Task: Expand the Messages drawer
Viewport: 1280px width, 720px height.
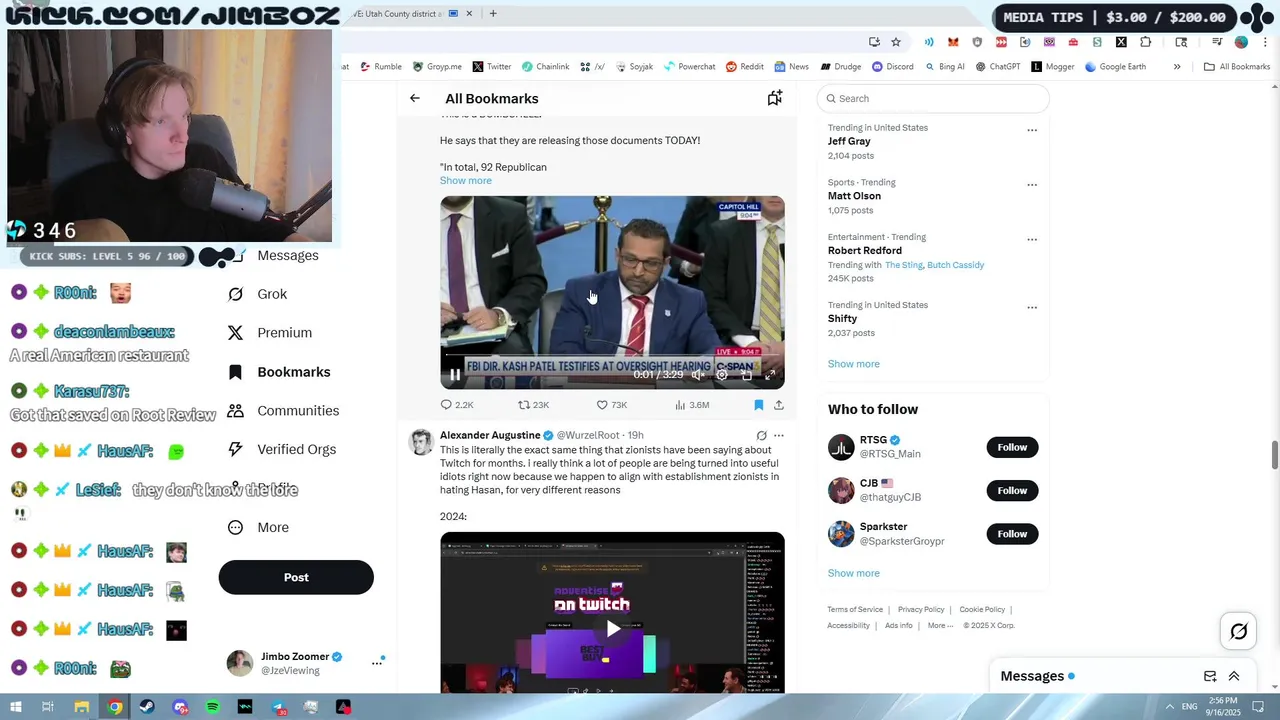Action: click(1234, 676)
